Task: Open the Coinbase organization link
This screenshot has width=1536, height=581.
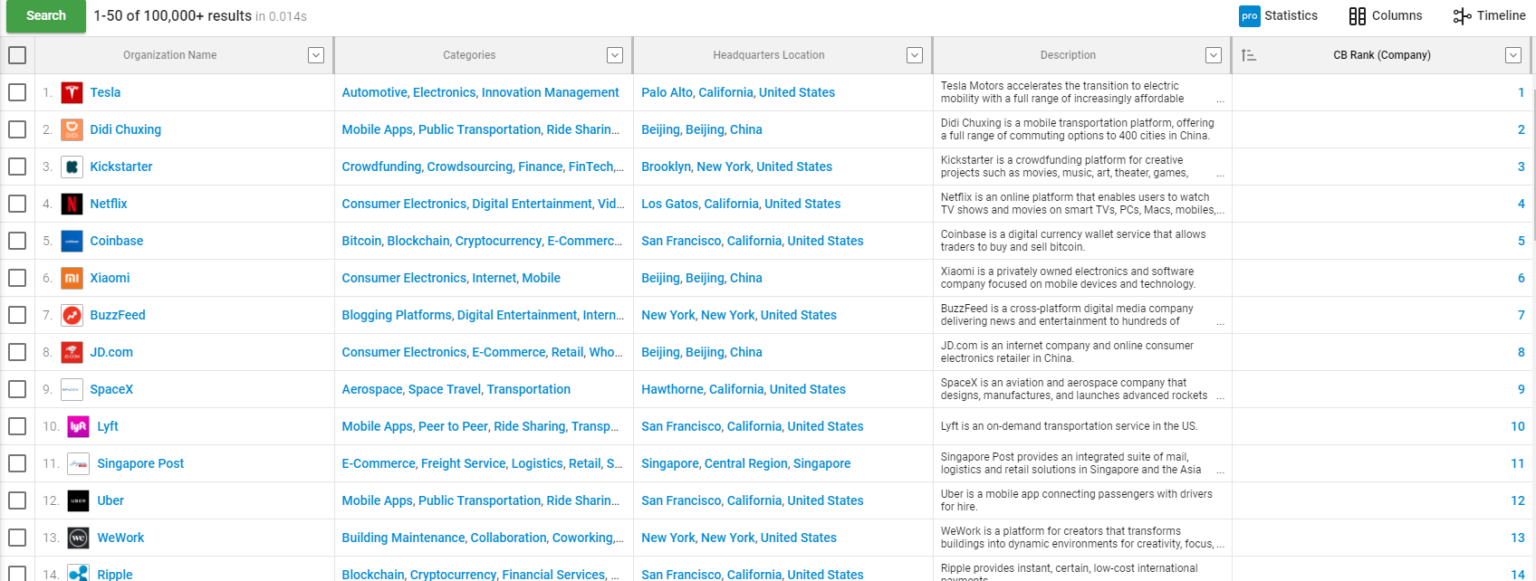Action: (116, 241)
